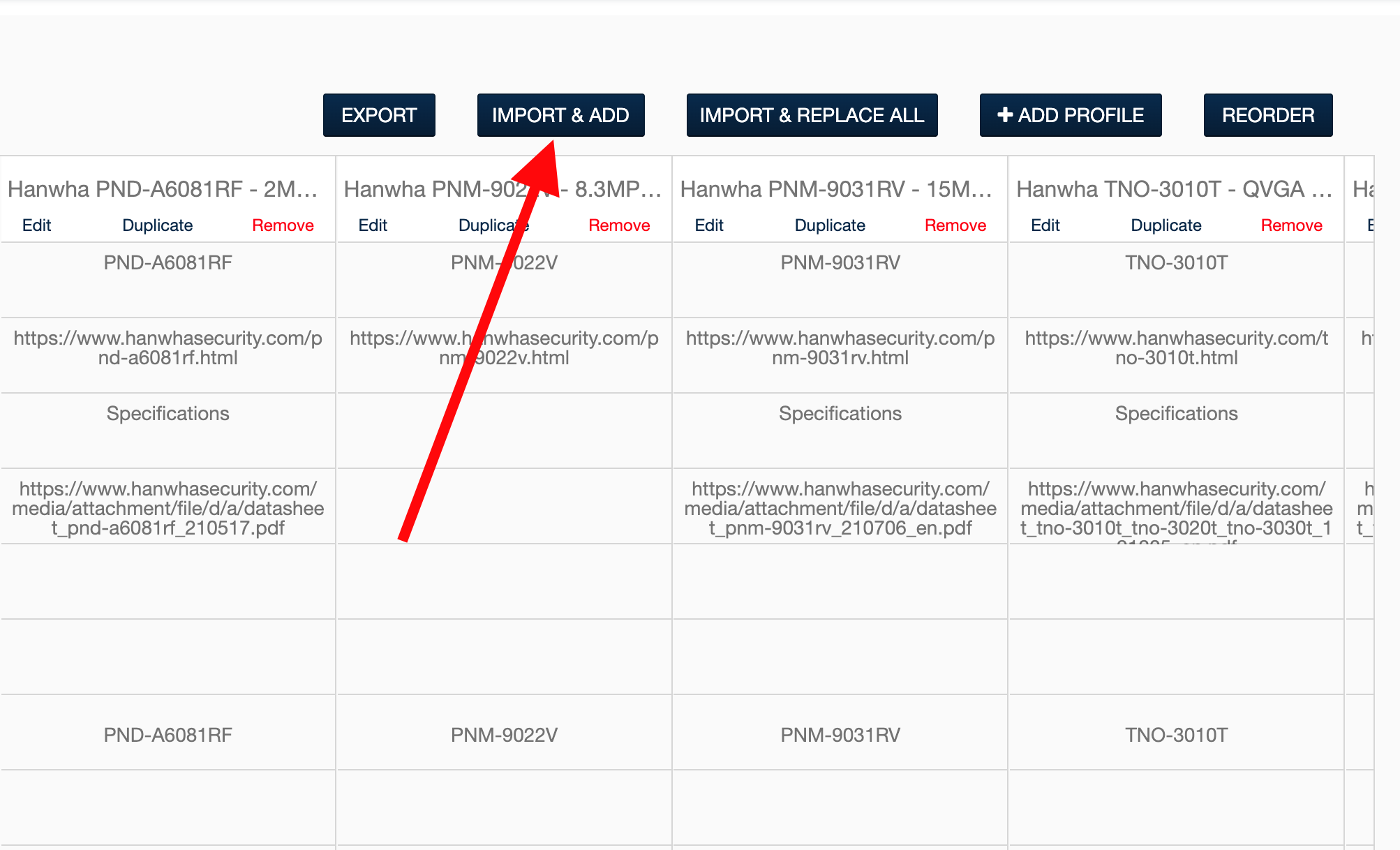Remove the Hanwha PNM-9022V profile
The image size is (1400, 850).
(619, 225)
